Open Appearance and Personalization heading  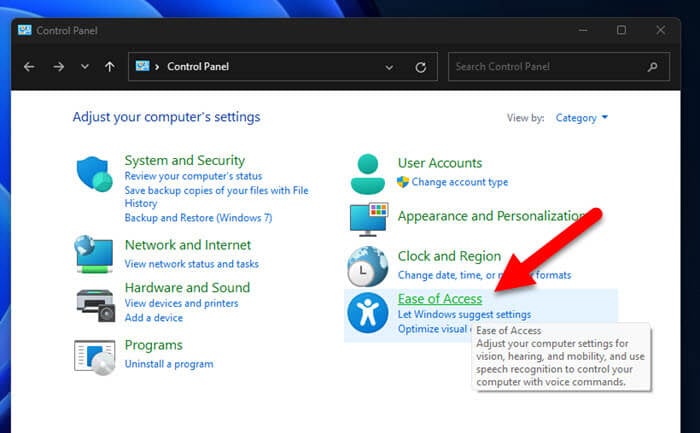pyautogui.click(x=490, y=216)
